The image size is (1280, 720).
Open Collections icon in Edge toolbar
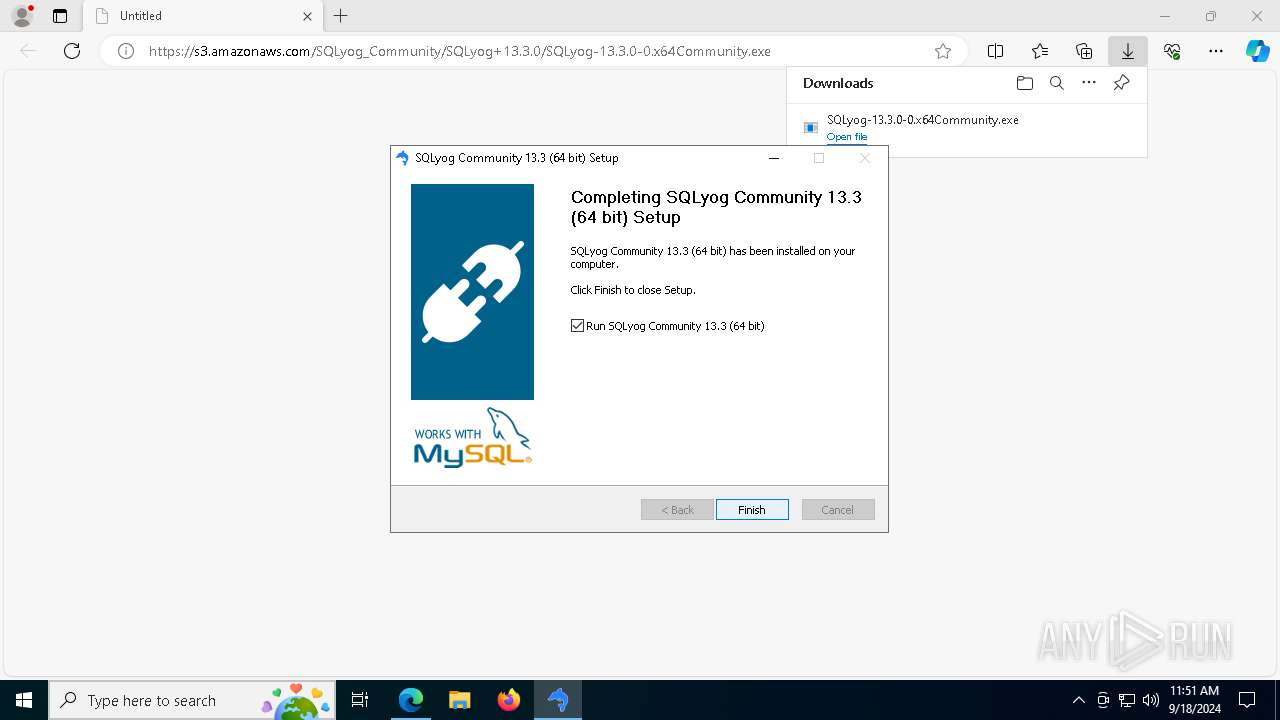coord(1084,51)
